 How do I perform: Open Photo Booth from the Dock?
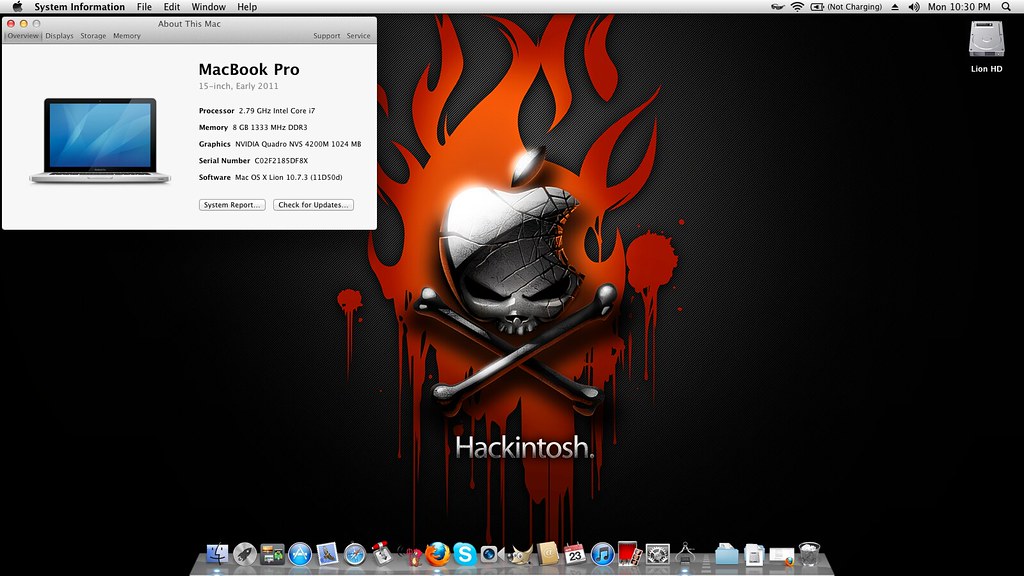(630, 553)
